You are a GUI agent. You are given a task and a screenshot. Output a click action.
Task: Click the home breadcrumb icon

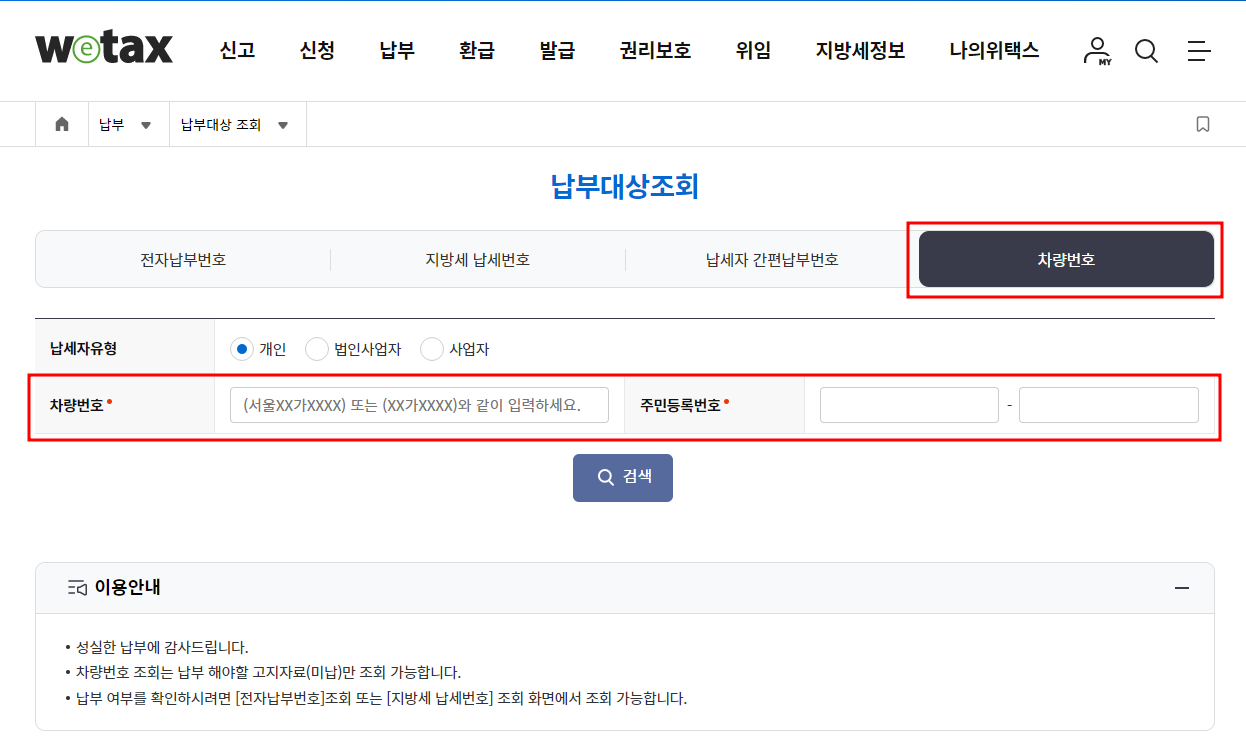coord(61,123)
